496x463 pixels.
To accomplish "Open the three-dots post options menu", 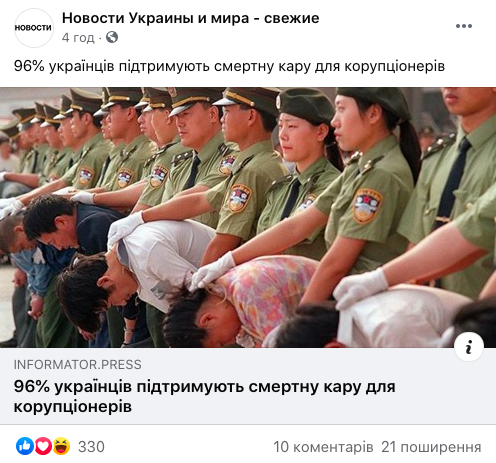I will pos(464,26).
